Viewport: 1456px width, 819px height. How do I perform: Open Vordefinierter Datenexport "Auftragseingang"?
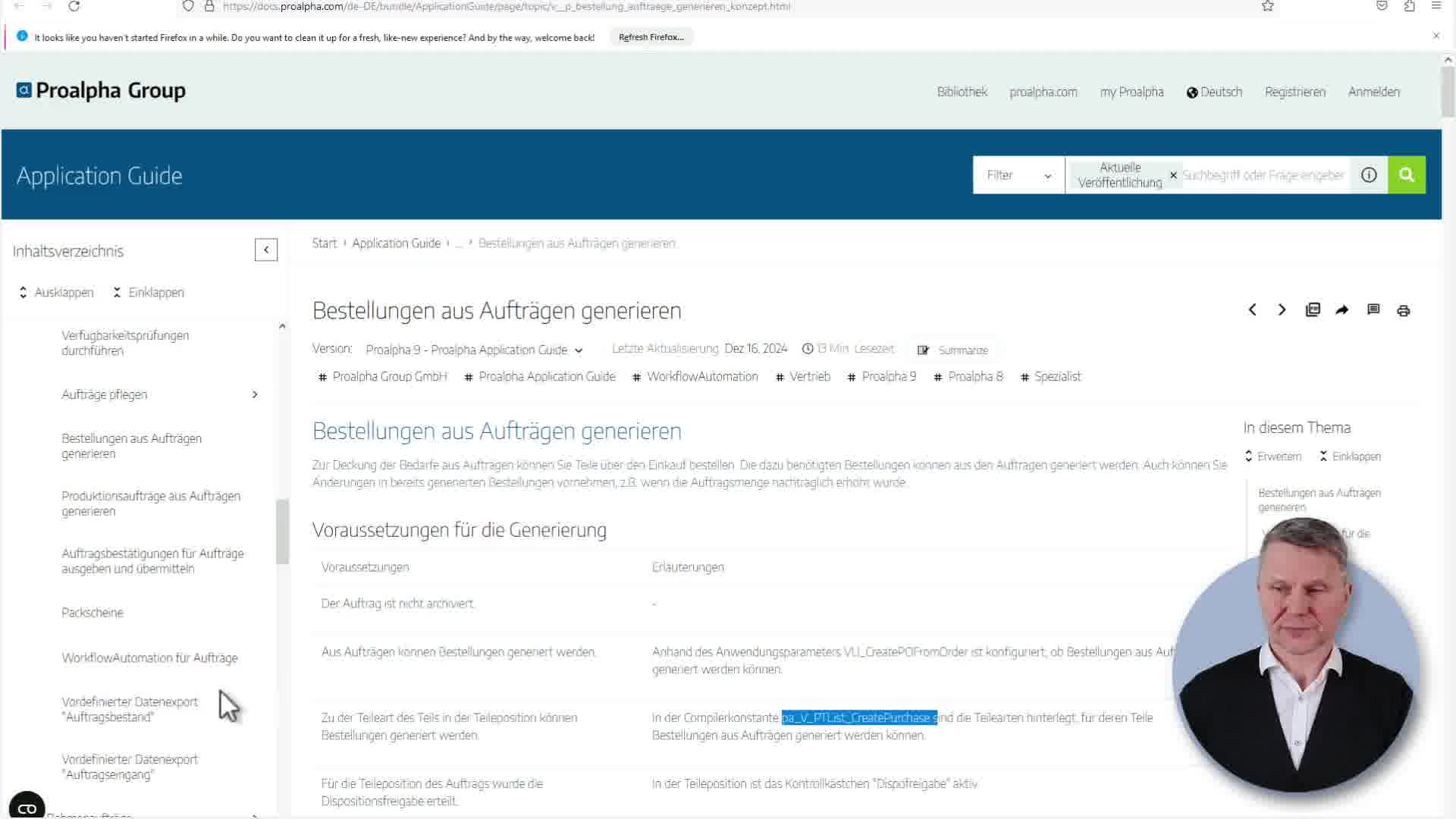point(130,767)
